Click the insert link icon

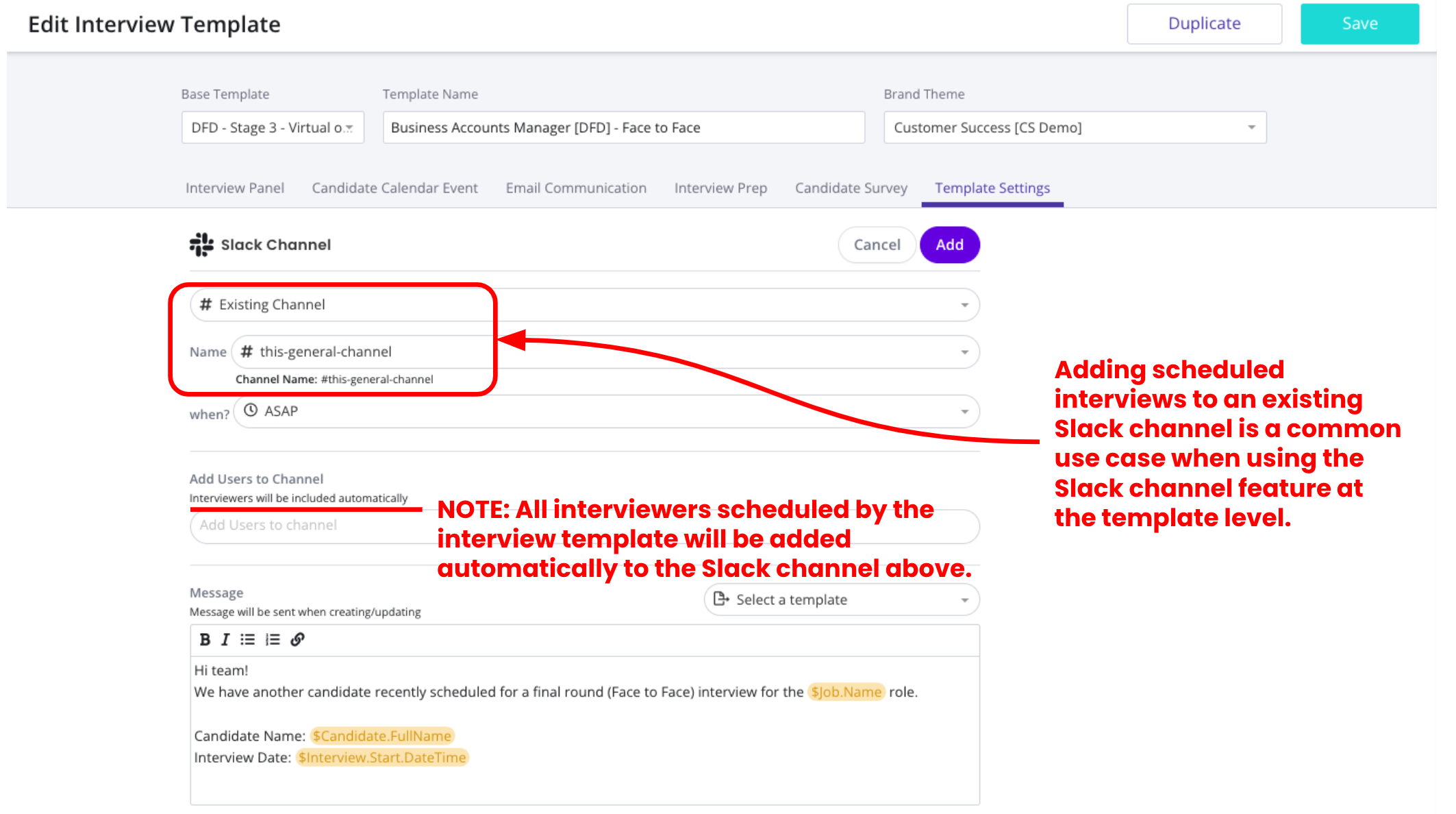click(297, 639)
